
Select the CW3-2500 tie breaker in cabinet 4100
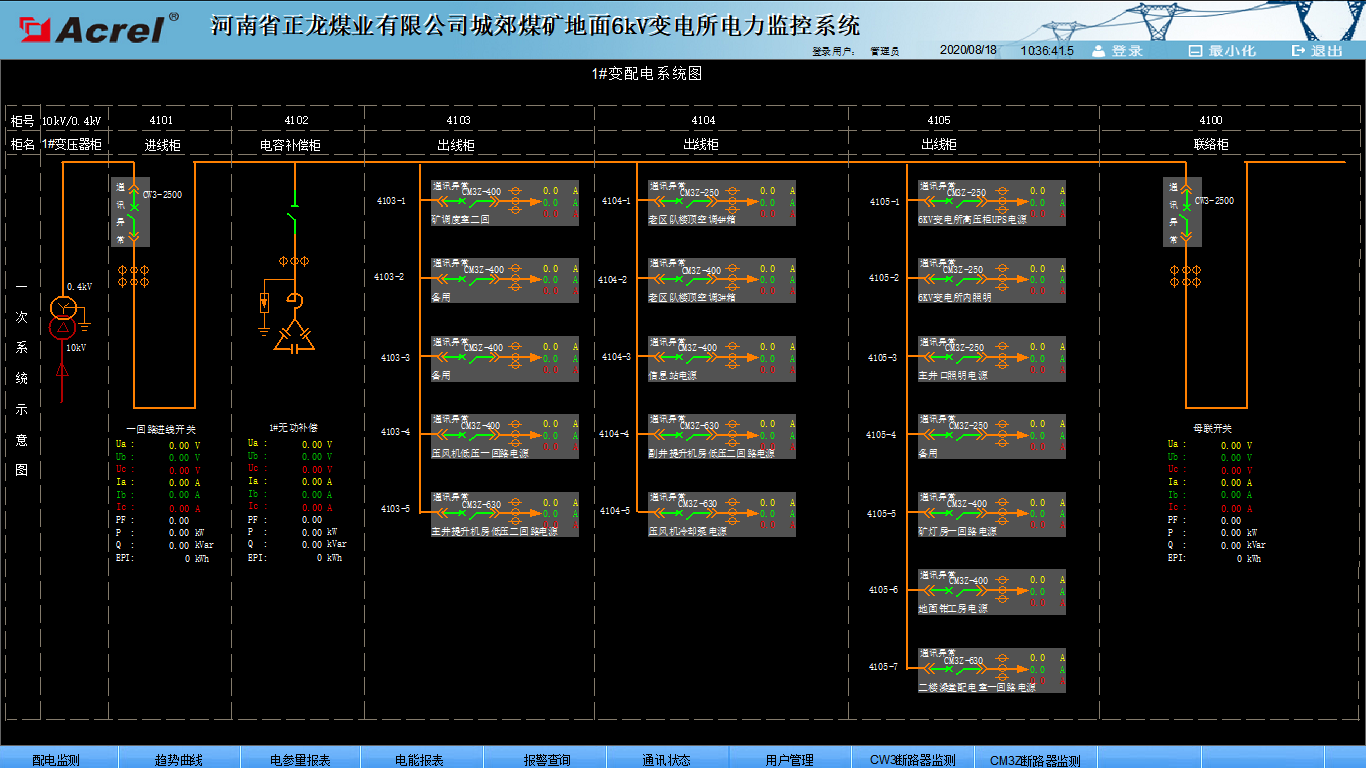(x=1185, y=211)
